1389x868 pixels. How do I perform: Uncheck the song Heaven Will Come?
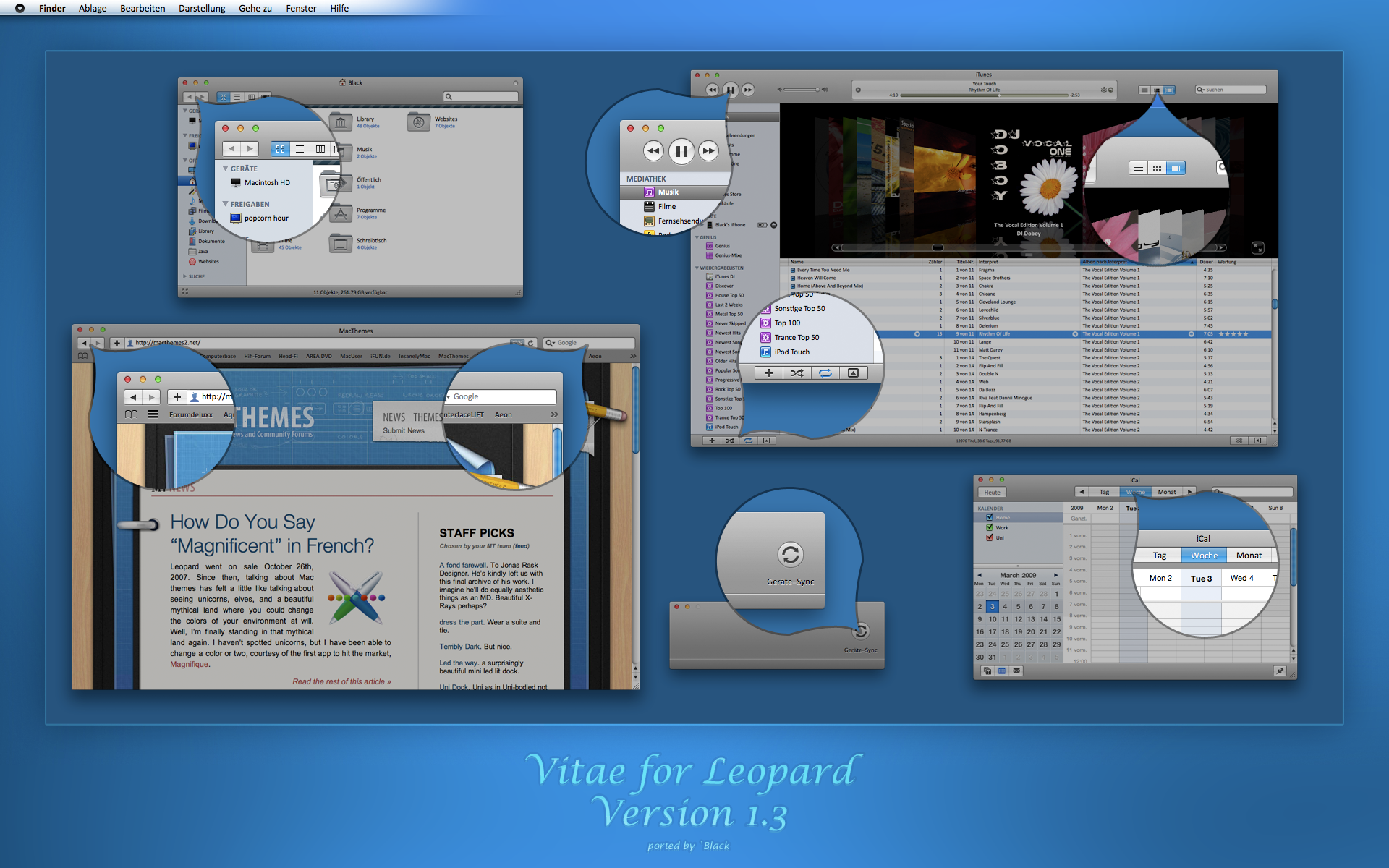pos(793,278)
